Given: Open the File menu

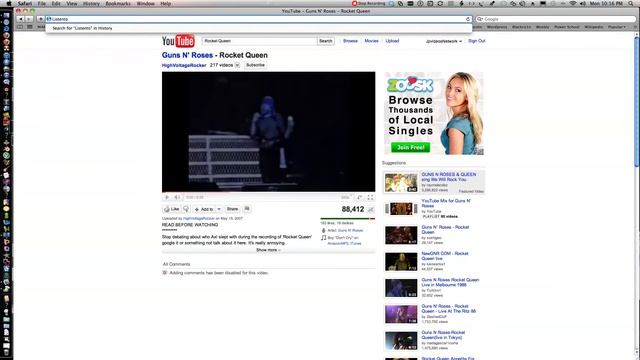Looking at the screenshot, I should pos(42,3).
